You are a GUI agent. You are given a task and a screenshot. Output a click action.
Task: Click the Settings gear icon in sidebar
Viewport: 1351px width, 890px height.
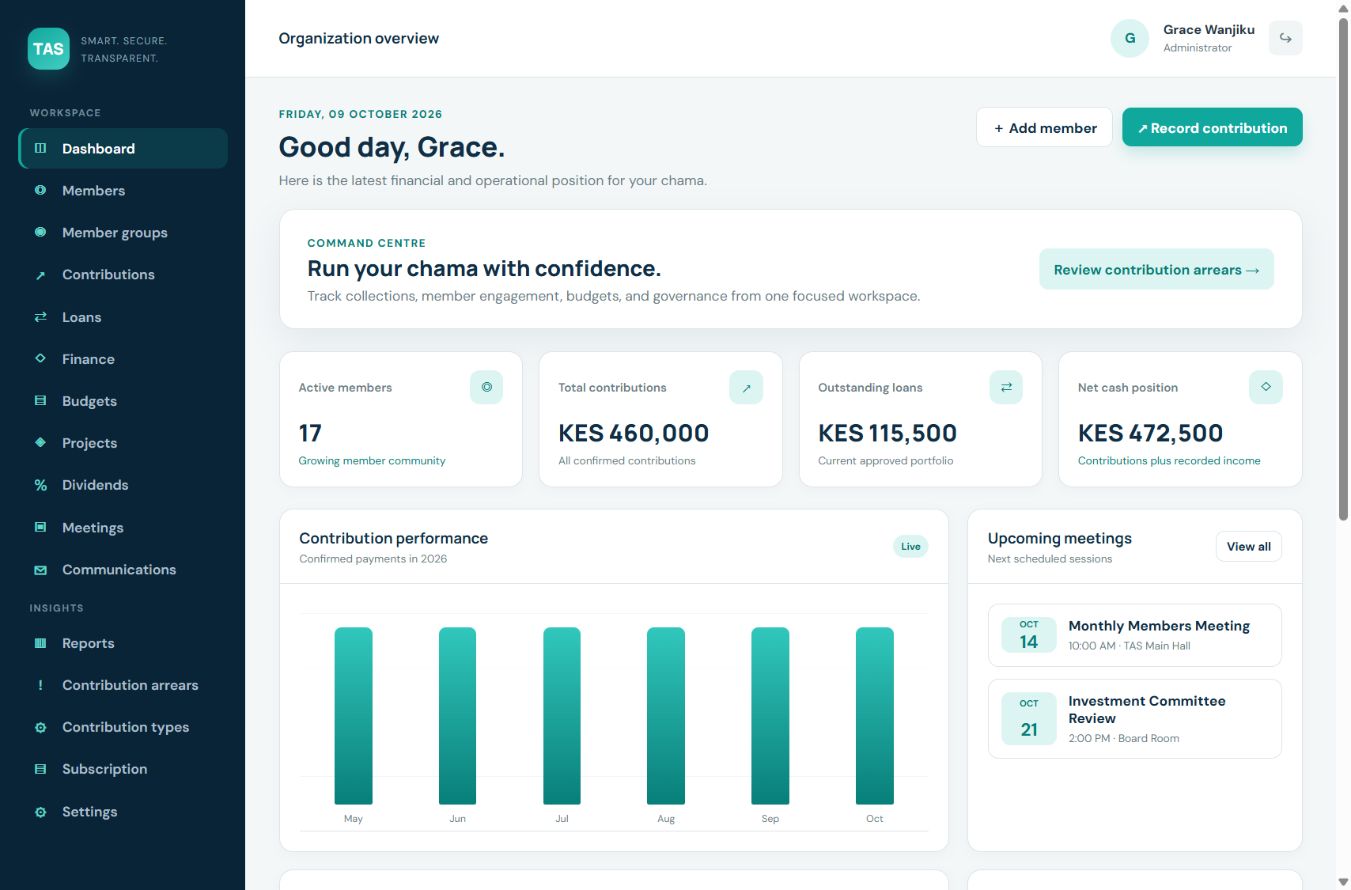click(40, 812)
